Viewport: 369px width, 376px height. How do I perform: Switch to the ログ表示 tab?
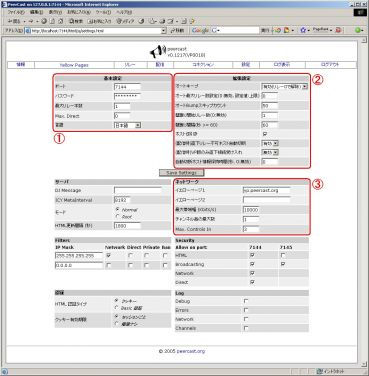pyautogui.click(x=282, y=65)
